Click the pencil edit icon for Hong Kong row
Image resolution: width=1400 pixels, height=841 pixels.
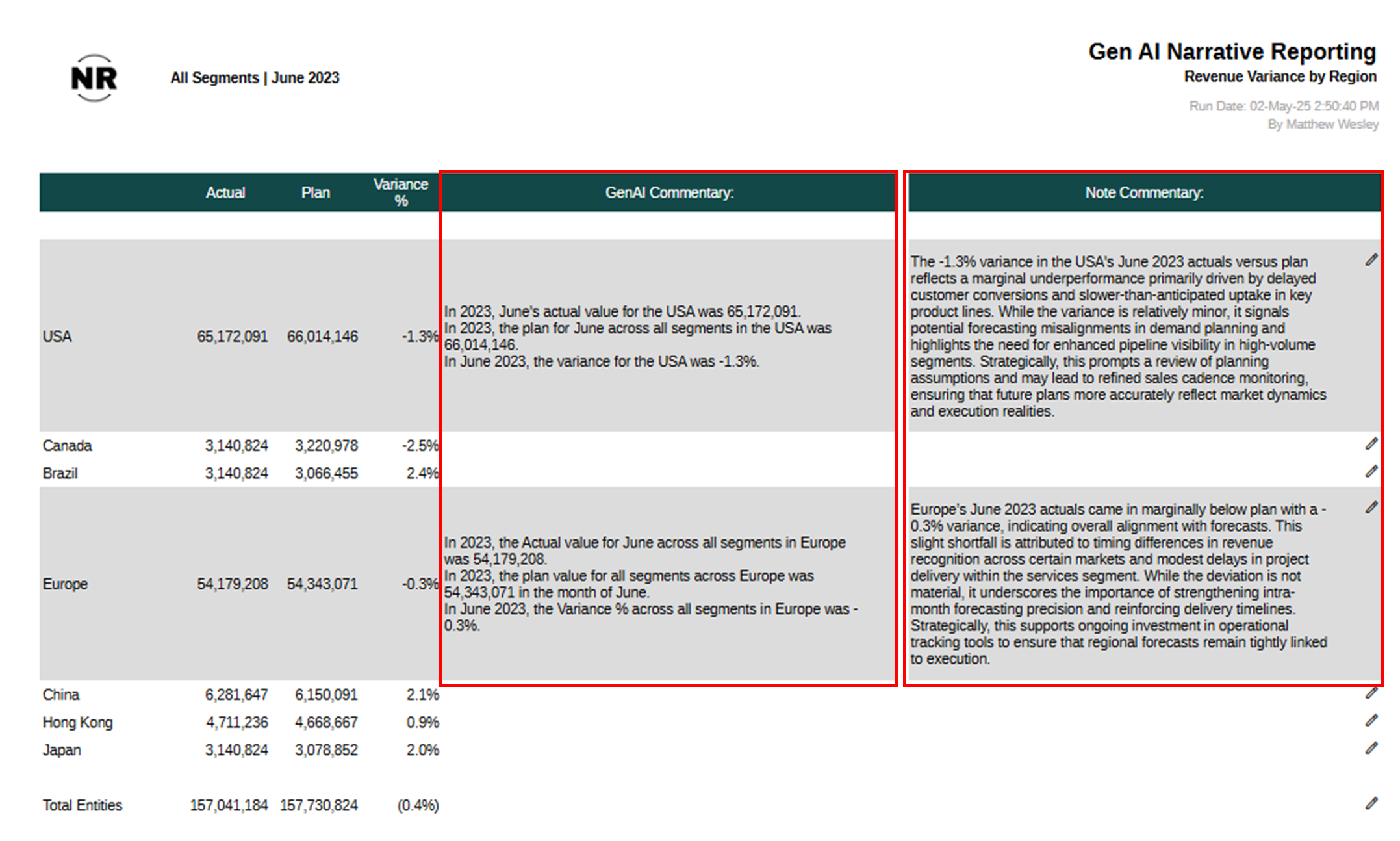point(1371,720)
